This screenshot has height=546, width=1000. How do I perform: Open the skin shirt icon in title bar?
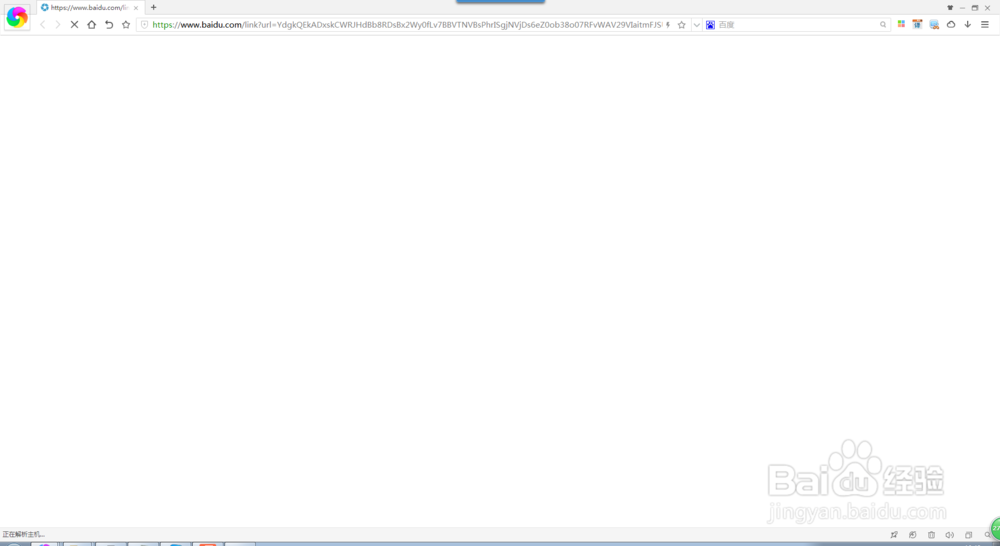(x=950, y=8)
